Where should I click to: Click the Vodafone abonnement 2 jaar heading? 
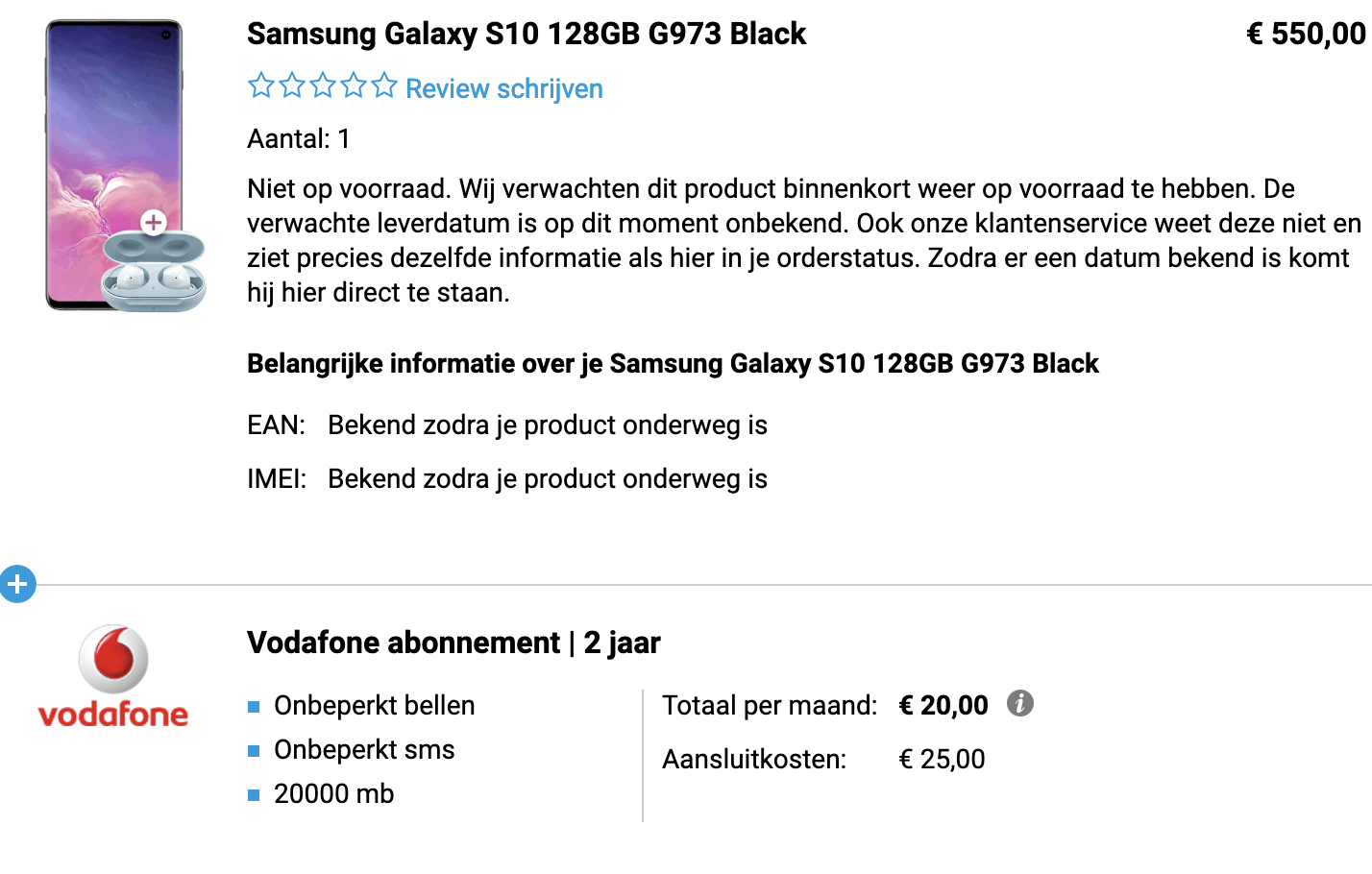[x=453, y=643]
